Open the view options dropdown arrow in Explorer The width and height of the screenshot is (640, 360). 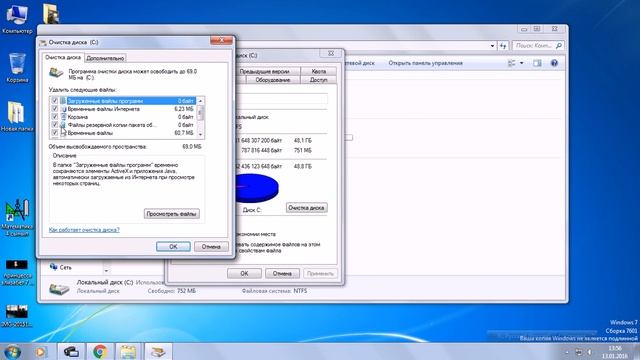point(522,63)
